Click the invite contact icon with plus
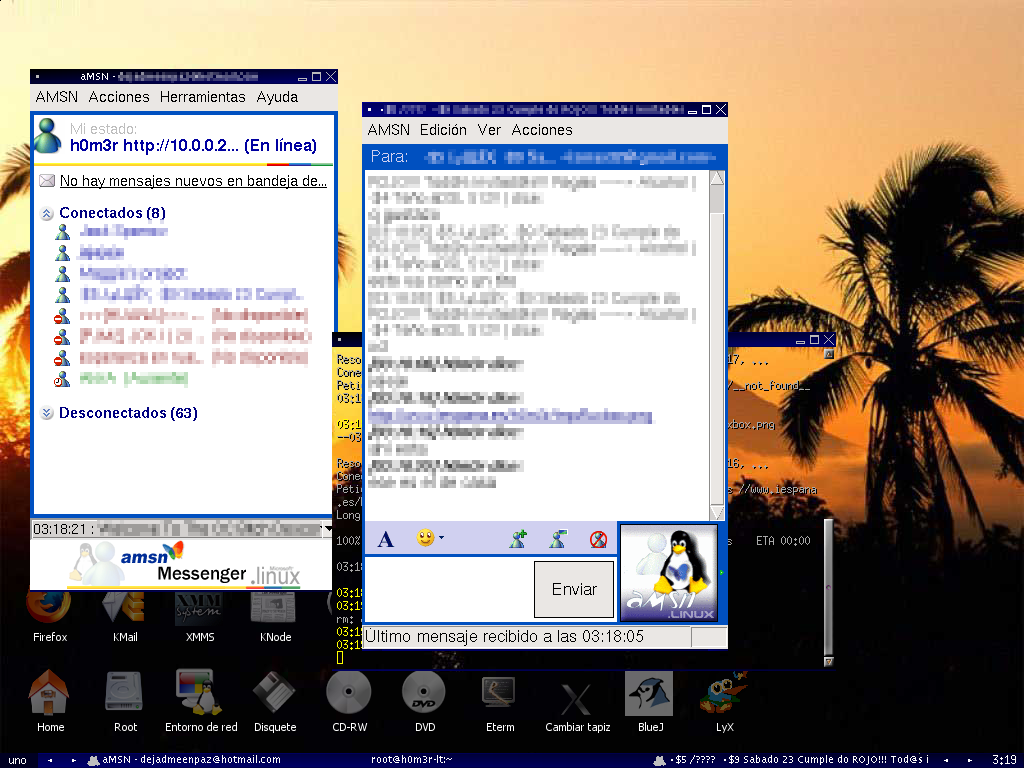Screen dimensions: 1024x768 point(518,539)
